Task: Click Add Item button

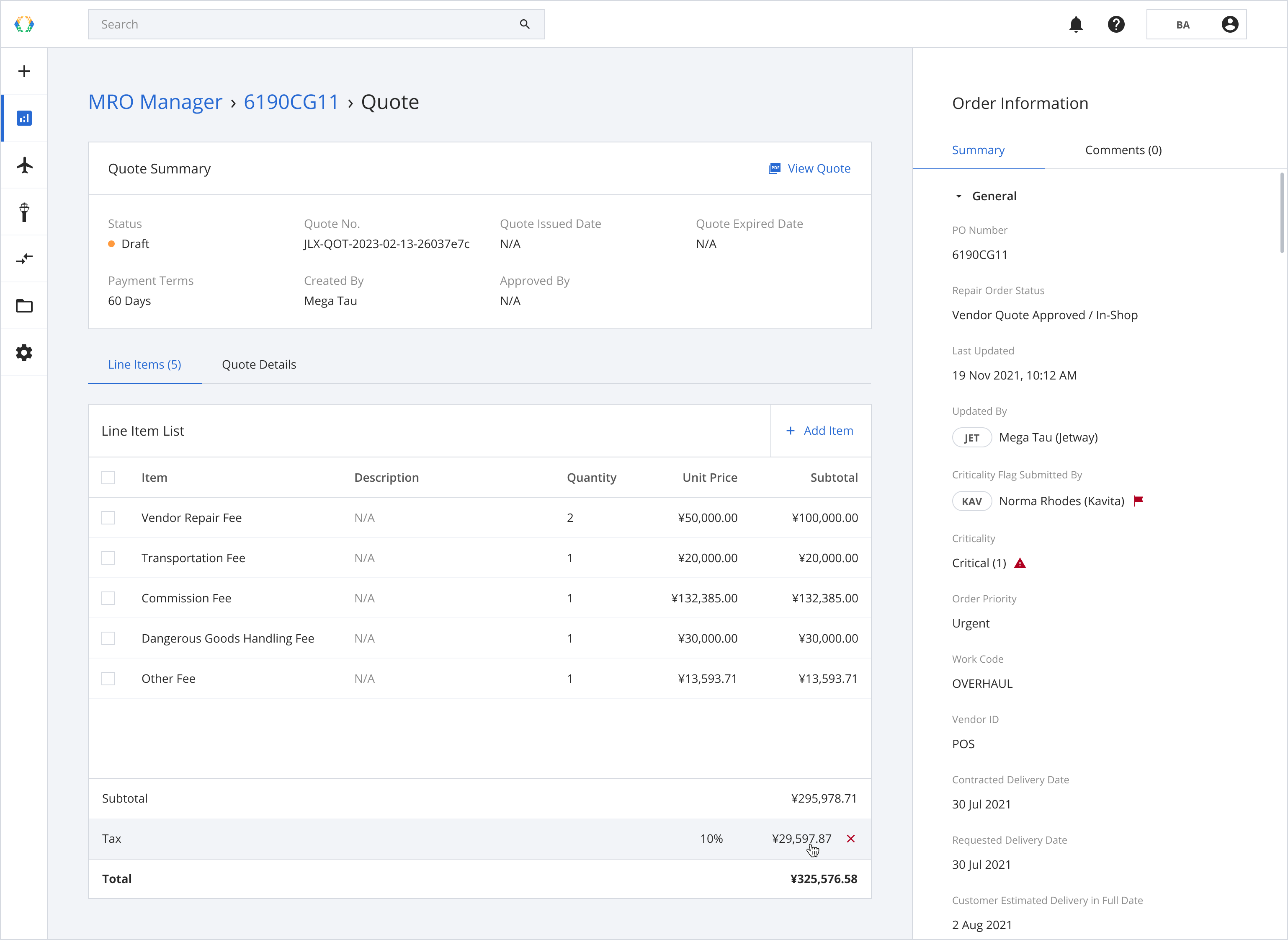Action: [x=820, y=431]
